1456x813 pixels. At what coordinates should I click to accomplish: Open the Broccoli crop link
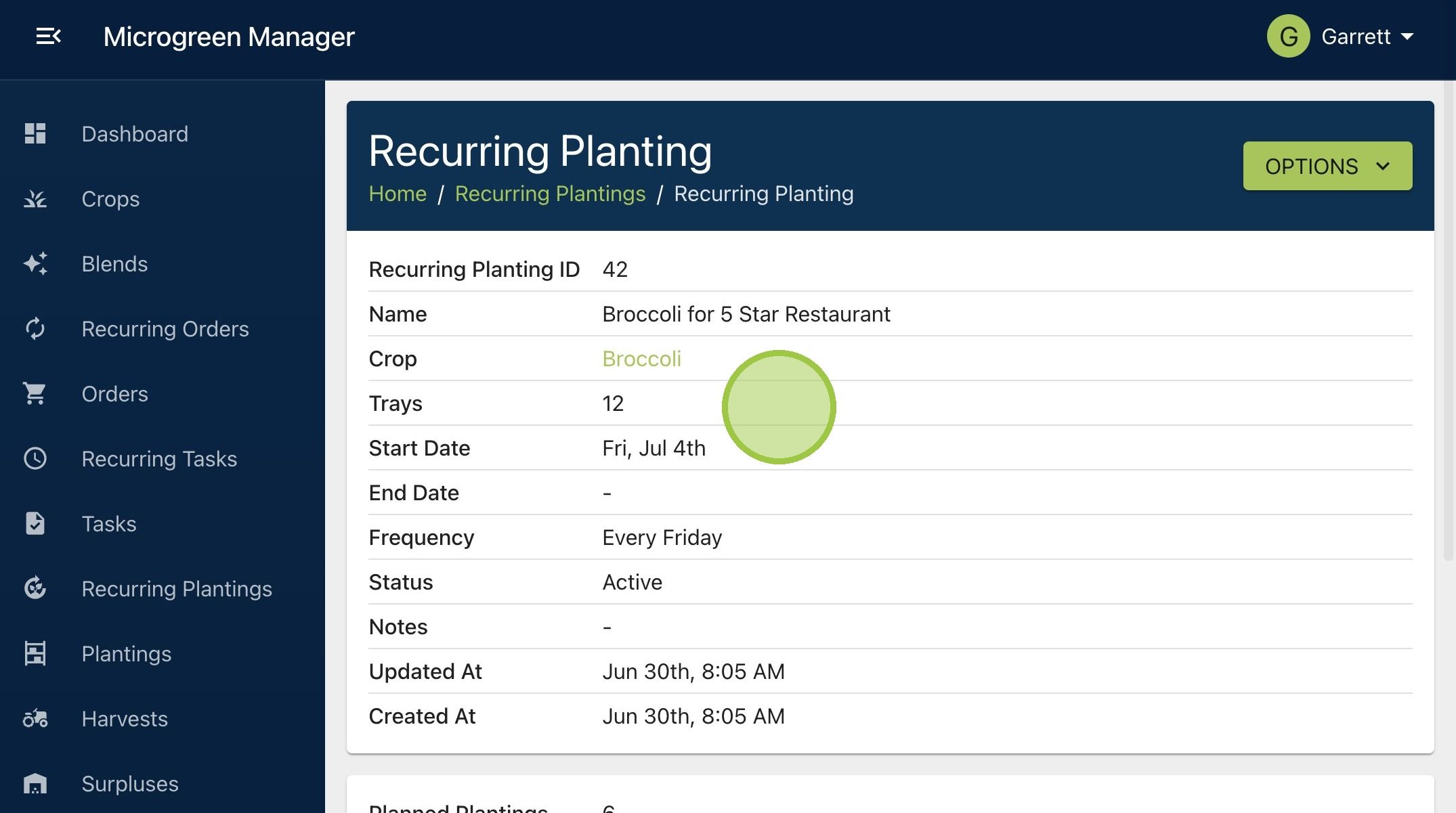coord(641,359)
